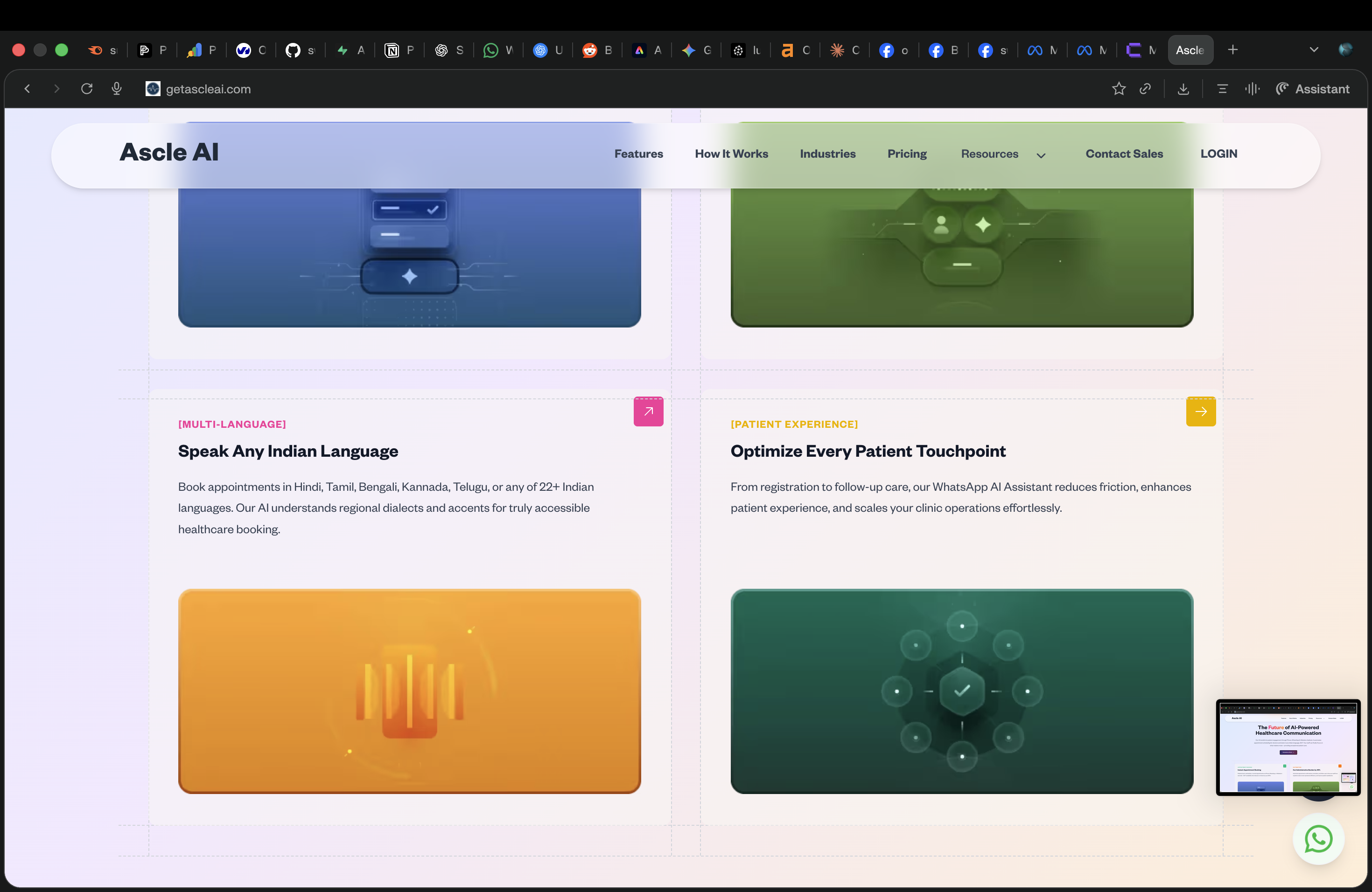Open the Pricing nav menu item

[x=906, y=153]
